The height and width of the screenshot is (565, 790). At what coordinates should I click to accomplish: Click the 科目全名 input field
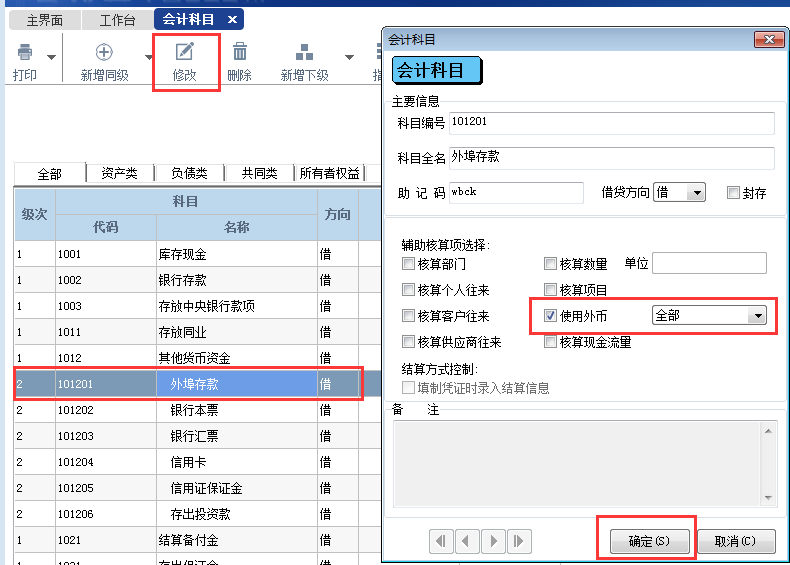(612, 158)
